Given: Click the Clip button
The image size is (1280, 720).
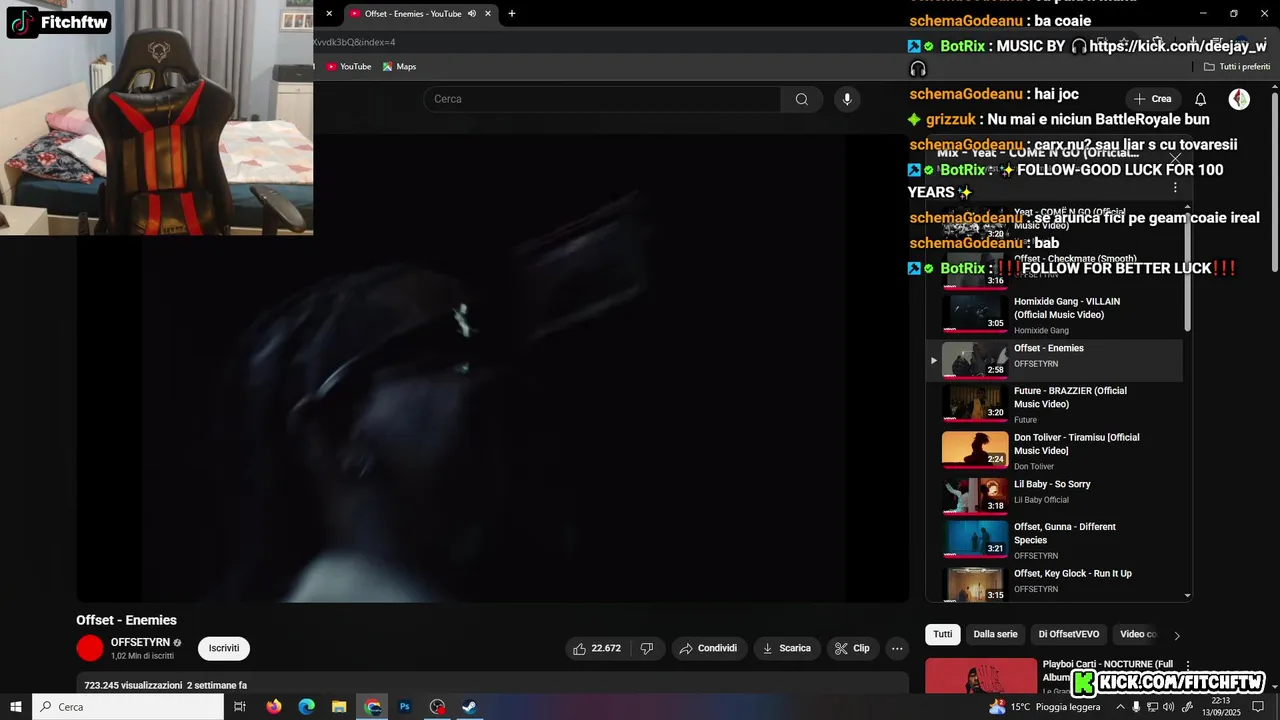Looking at the screenshot, I should [x=852, y=648].
